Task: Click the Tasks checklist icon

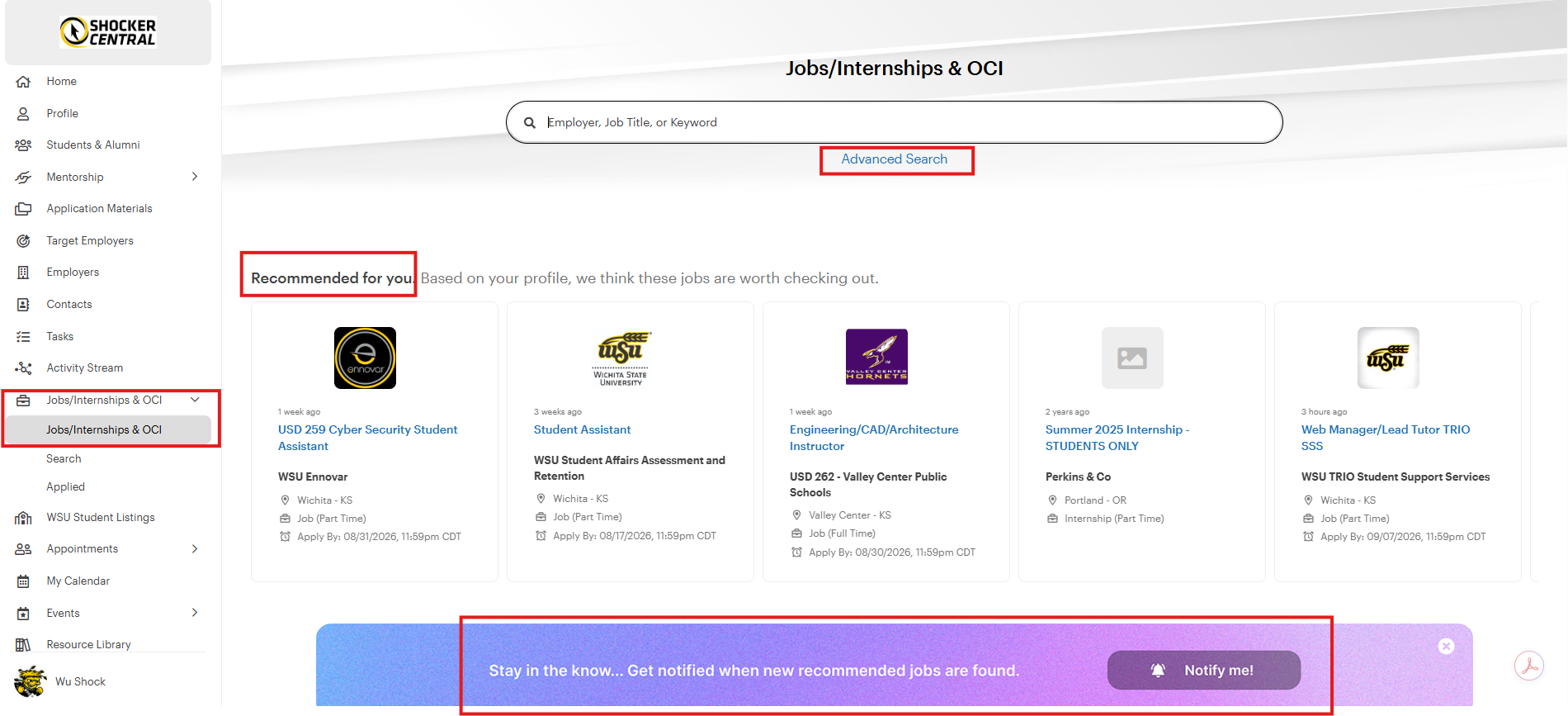Action: (23, 337)
